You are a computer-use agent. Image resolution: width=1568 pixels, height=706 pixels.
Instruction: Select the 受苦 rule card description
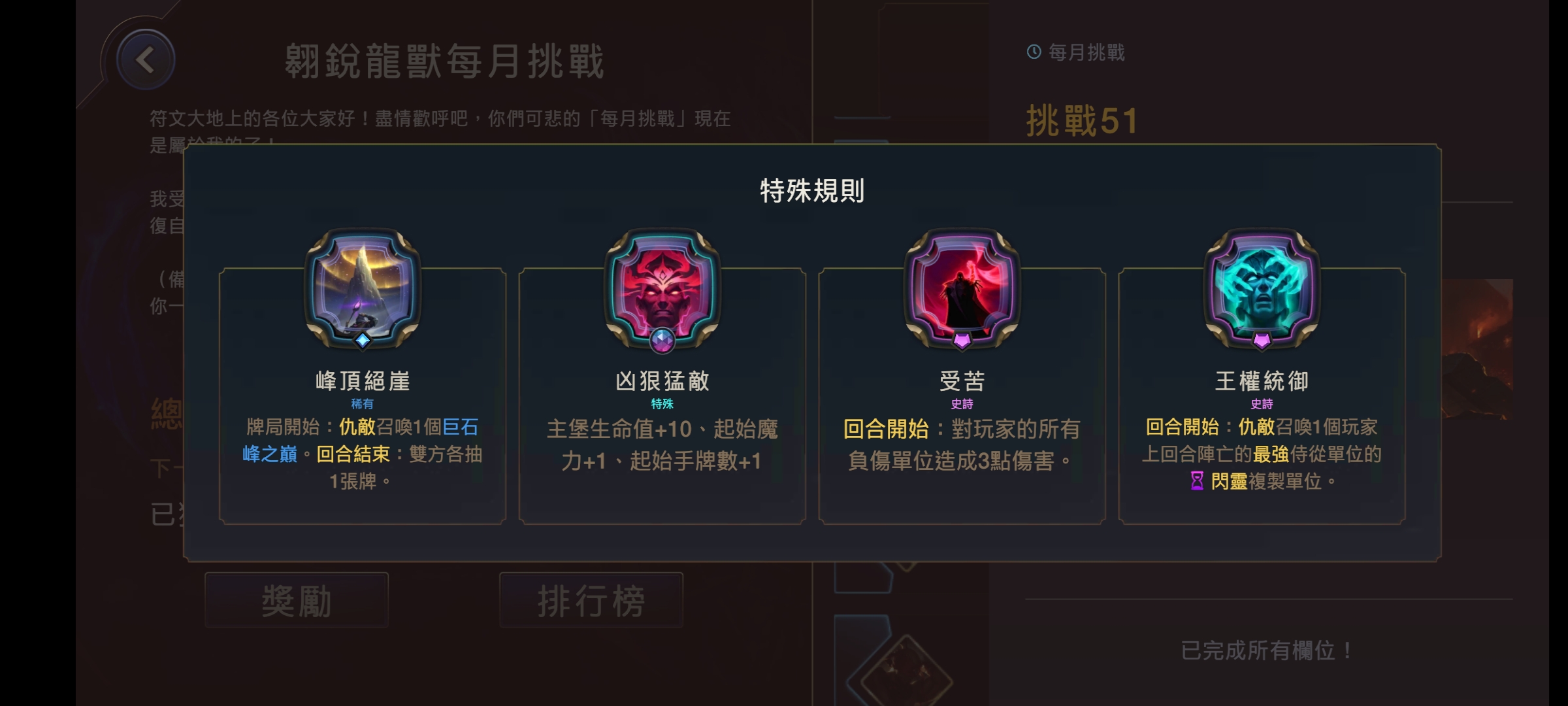tap(962, 445)
